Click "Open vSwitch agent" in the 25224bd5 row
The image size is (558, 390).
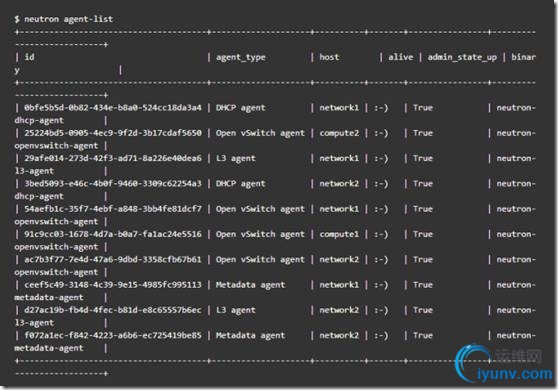click(260, 133)
